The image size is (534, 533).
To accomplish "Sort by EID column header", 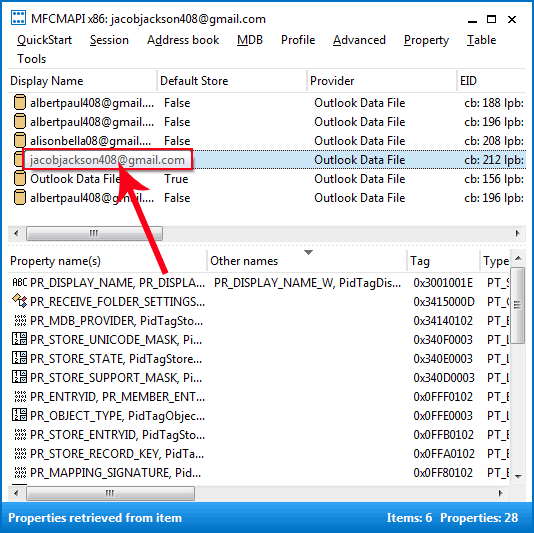I will (x=491, y=81).
